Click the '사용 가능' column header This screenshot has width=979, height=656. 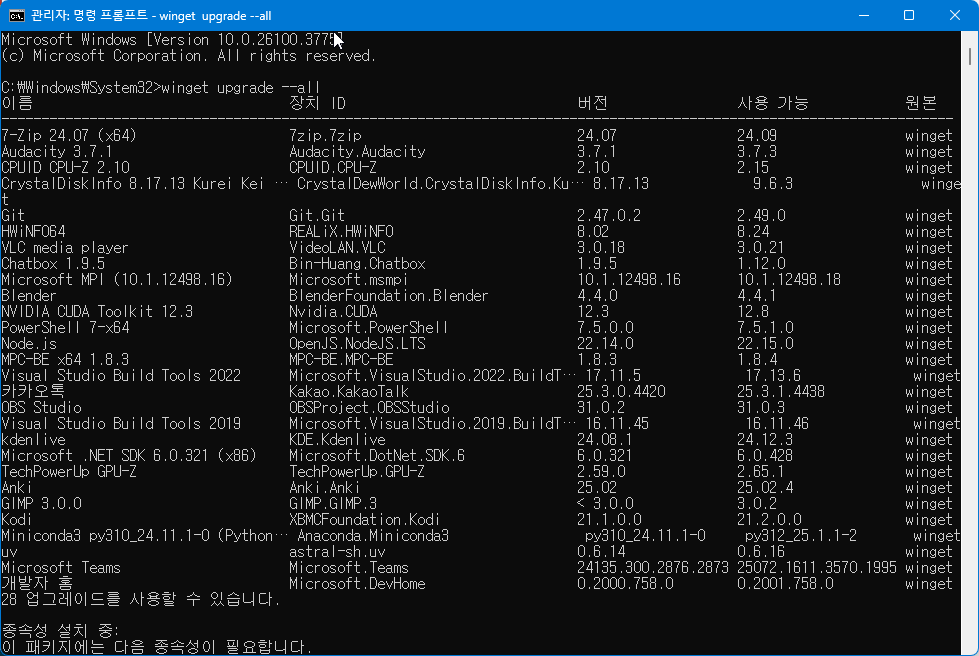772,103
